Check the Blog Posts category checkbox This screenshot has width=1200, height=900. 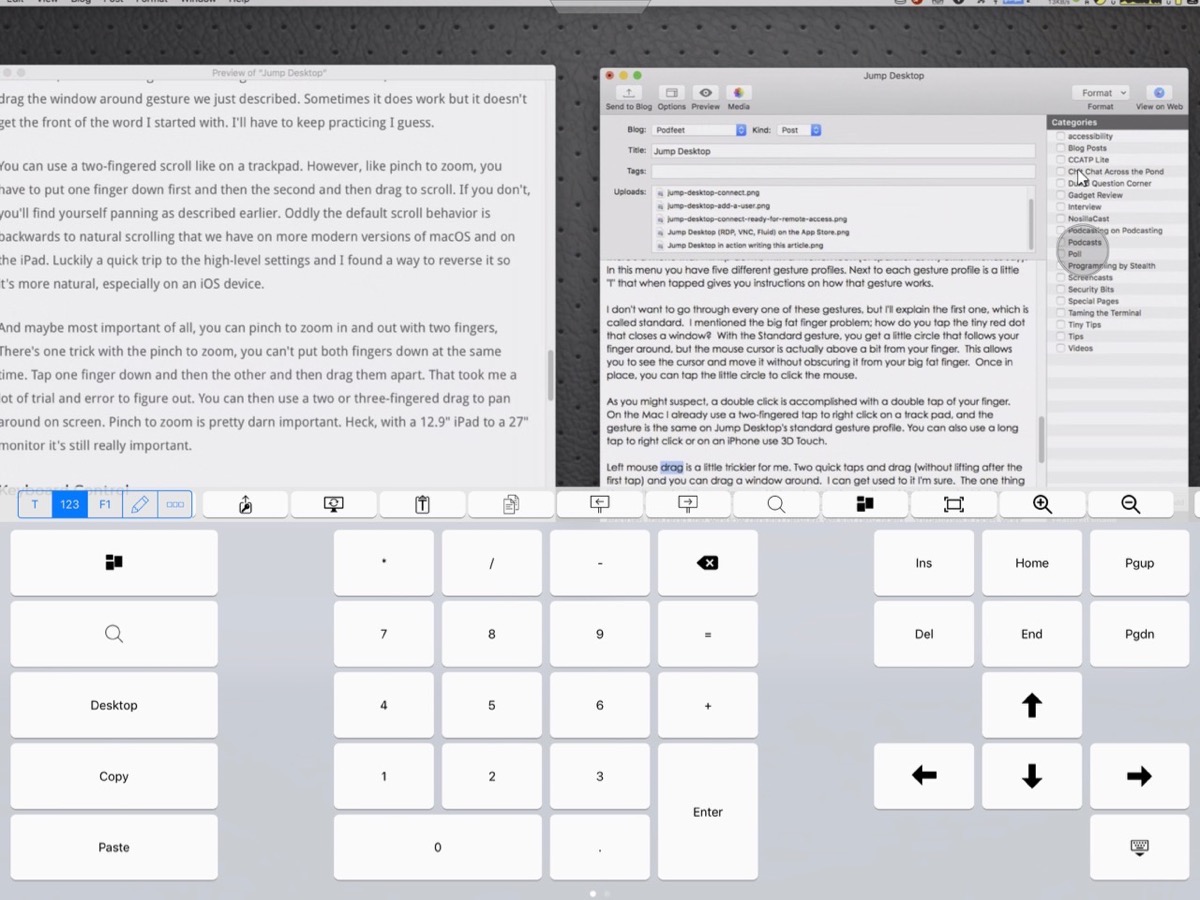coord(1060,148)
